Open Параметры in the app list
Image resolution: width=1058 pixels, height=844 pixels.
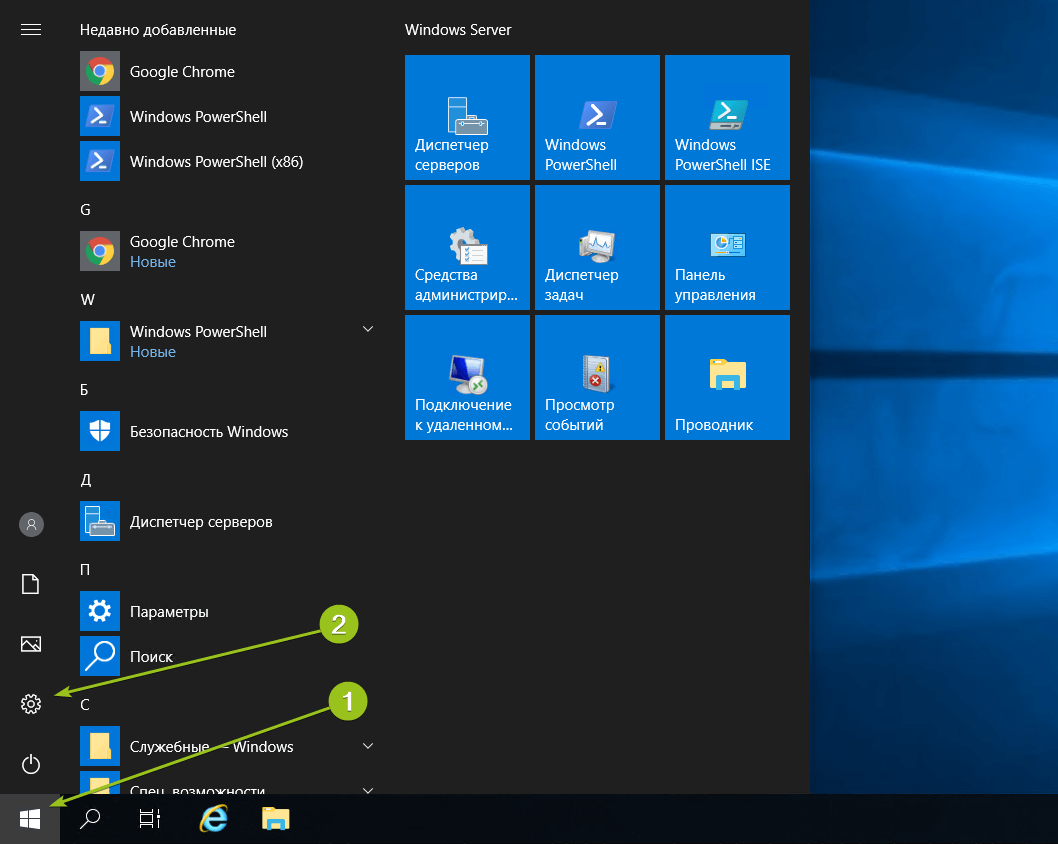(229, 611)
